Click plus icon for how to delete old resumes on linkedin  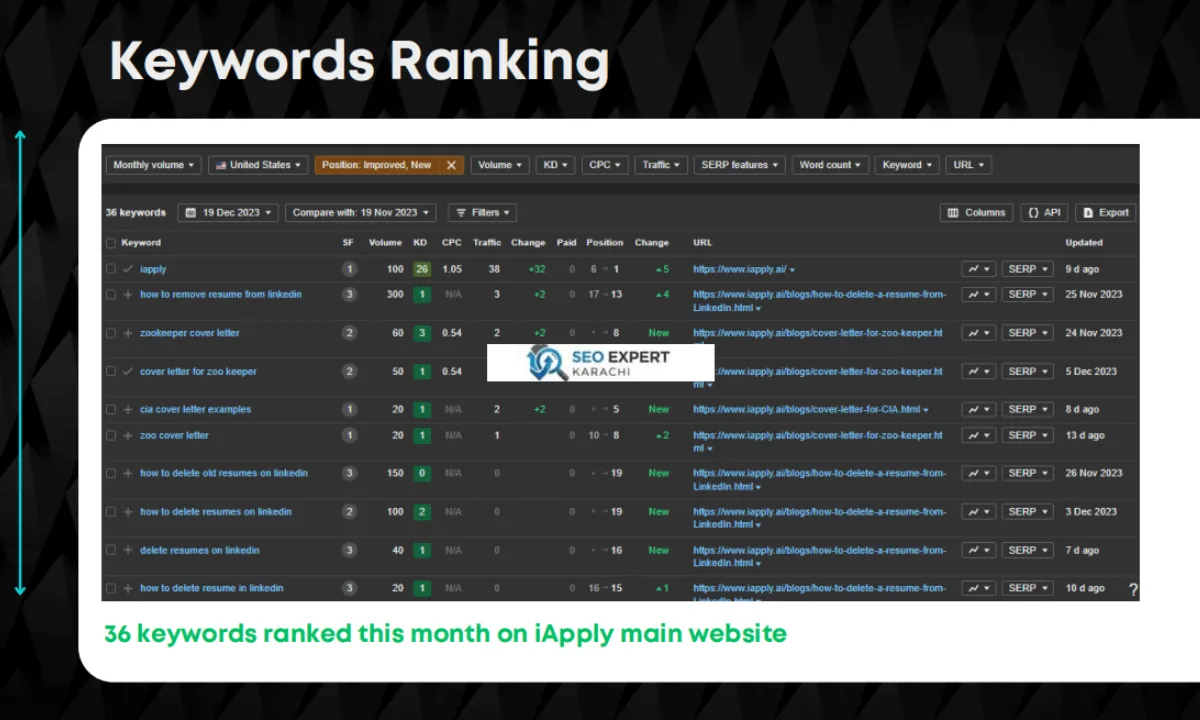[x=128, y=473]
